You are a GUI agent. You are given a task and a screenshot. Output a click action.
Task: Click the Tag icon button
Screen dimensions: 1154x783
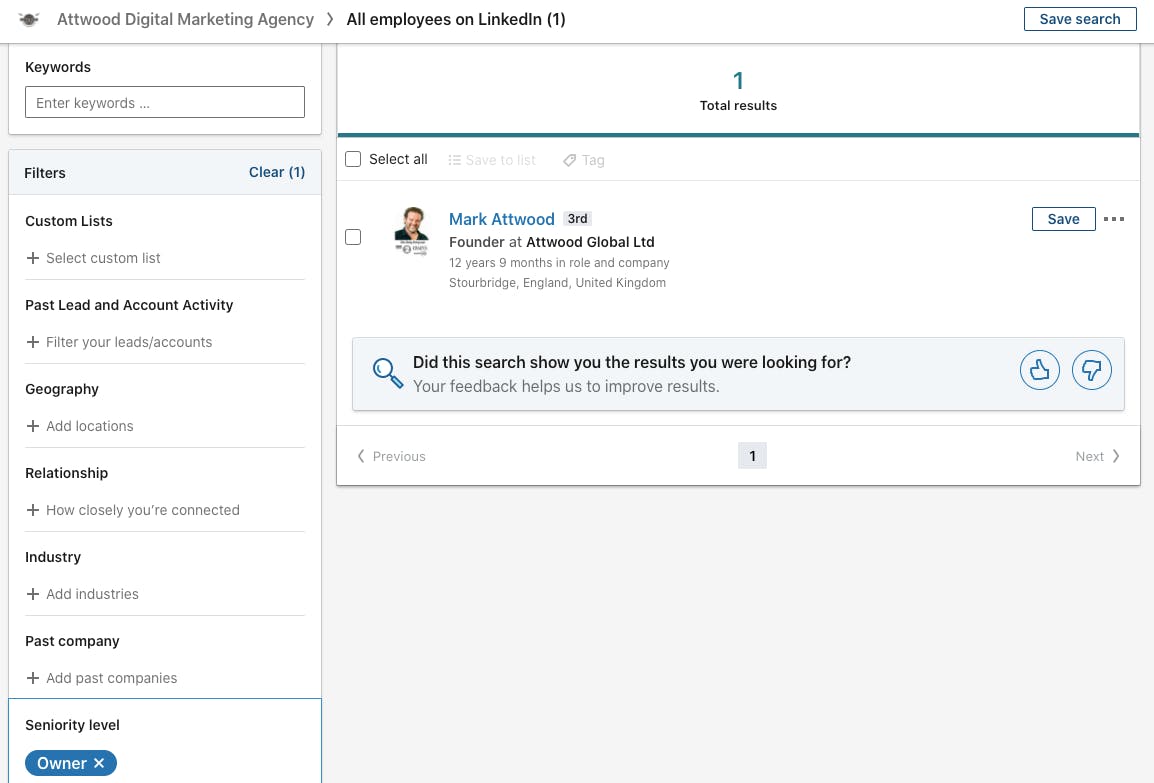[x=569, y=160]
